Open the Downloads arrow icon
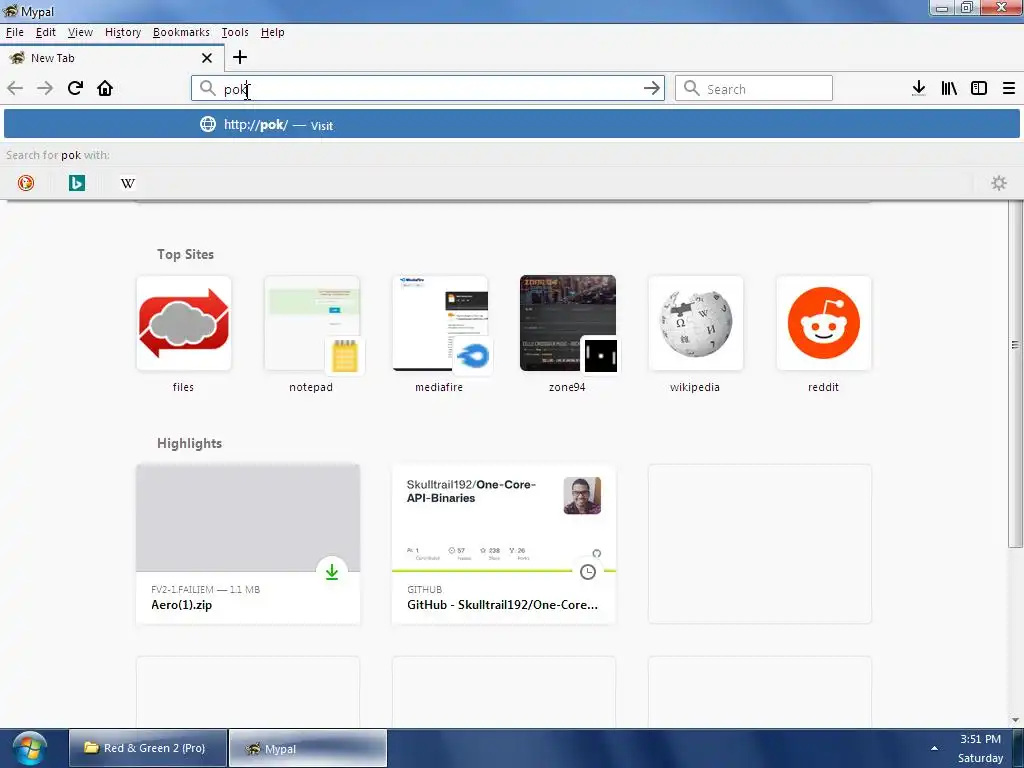 point(919,88)
